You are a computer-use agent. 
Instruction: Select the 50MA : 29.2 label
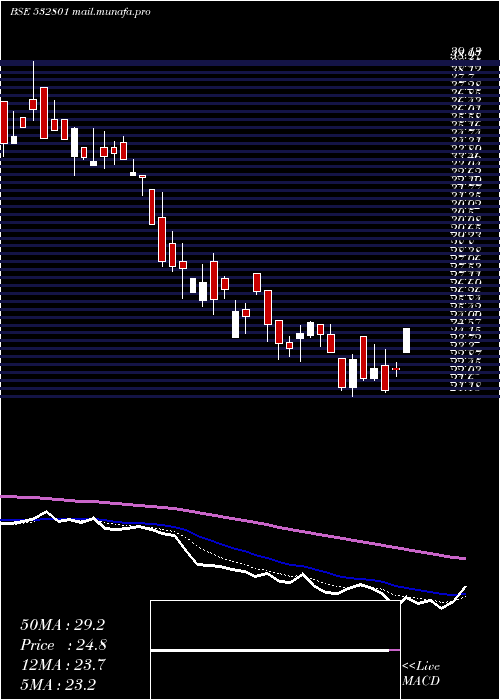[62, 625]
